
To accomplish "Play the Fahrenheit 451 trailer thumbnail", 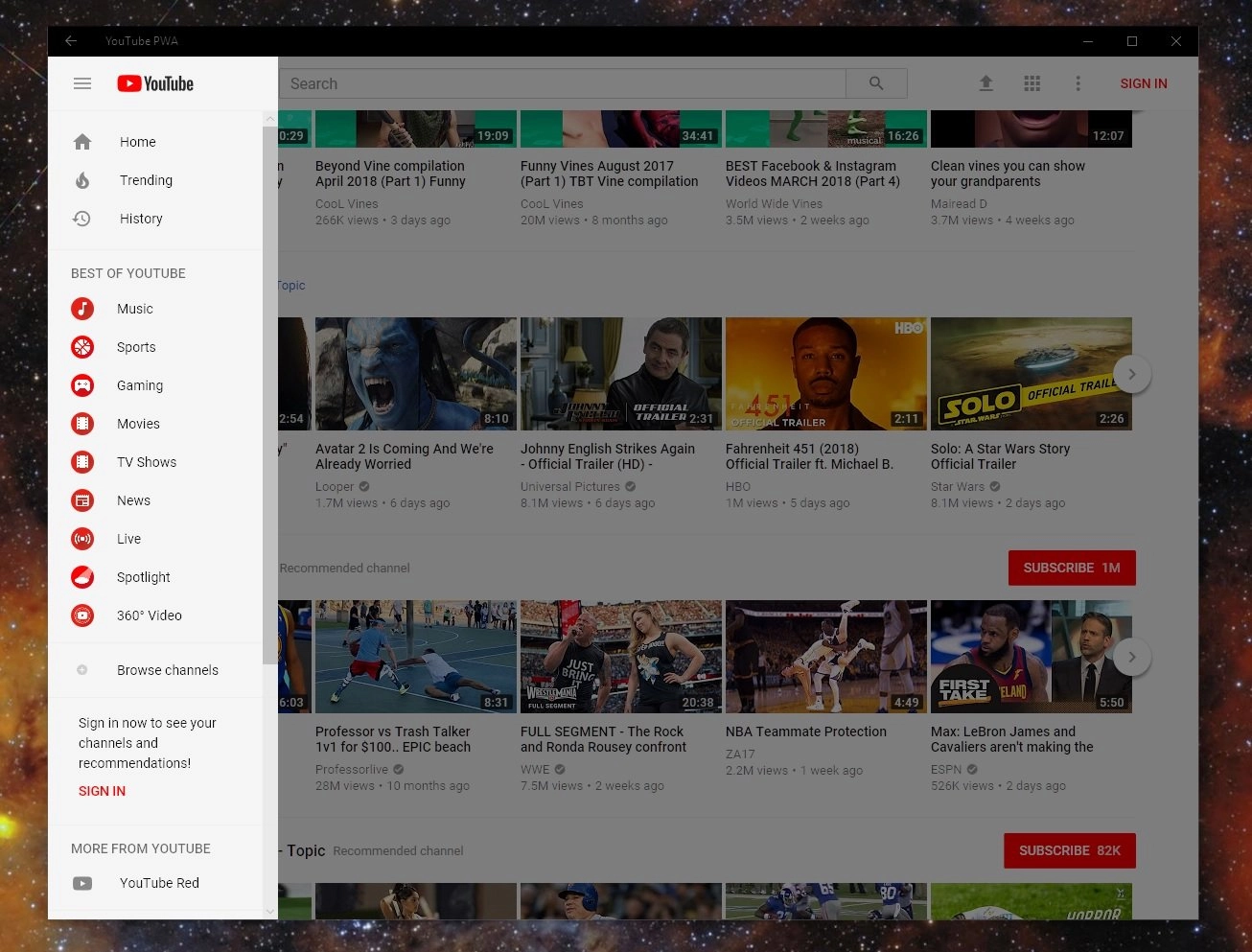I will tap(826, 374).
